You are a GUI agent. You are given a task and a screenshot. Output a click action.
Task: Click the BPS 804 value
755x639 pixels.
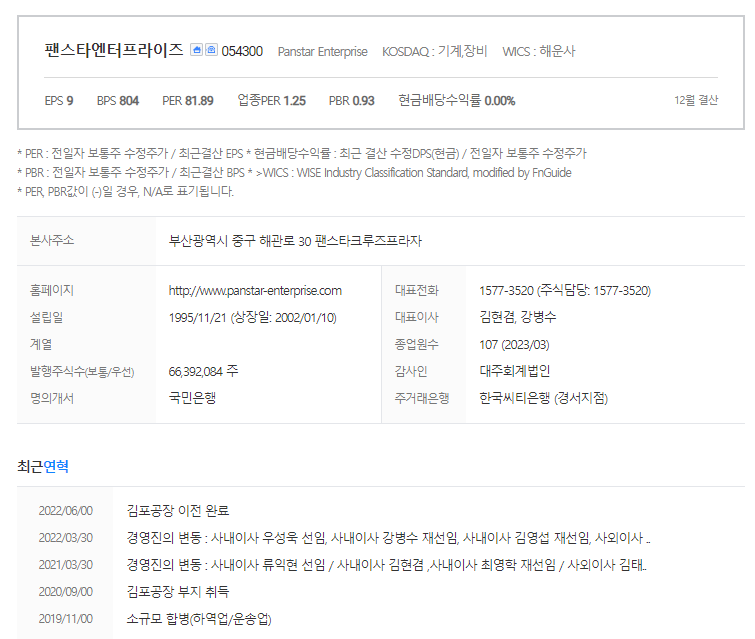[118, 101]
